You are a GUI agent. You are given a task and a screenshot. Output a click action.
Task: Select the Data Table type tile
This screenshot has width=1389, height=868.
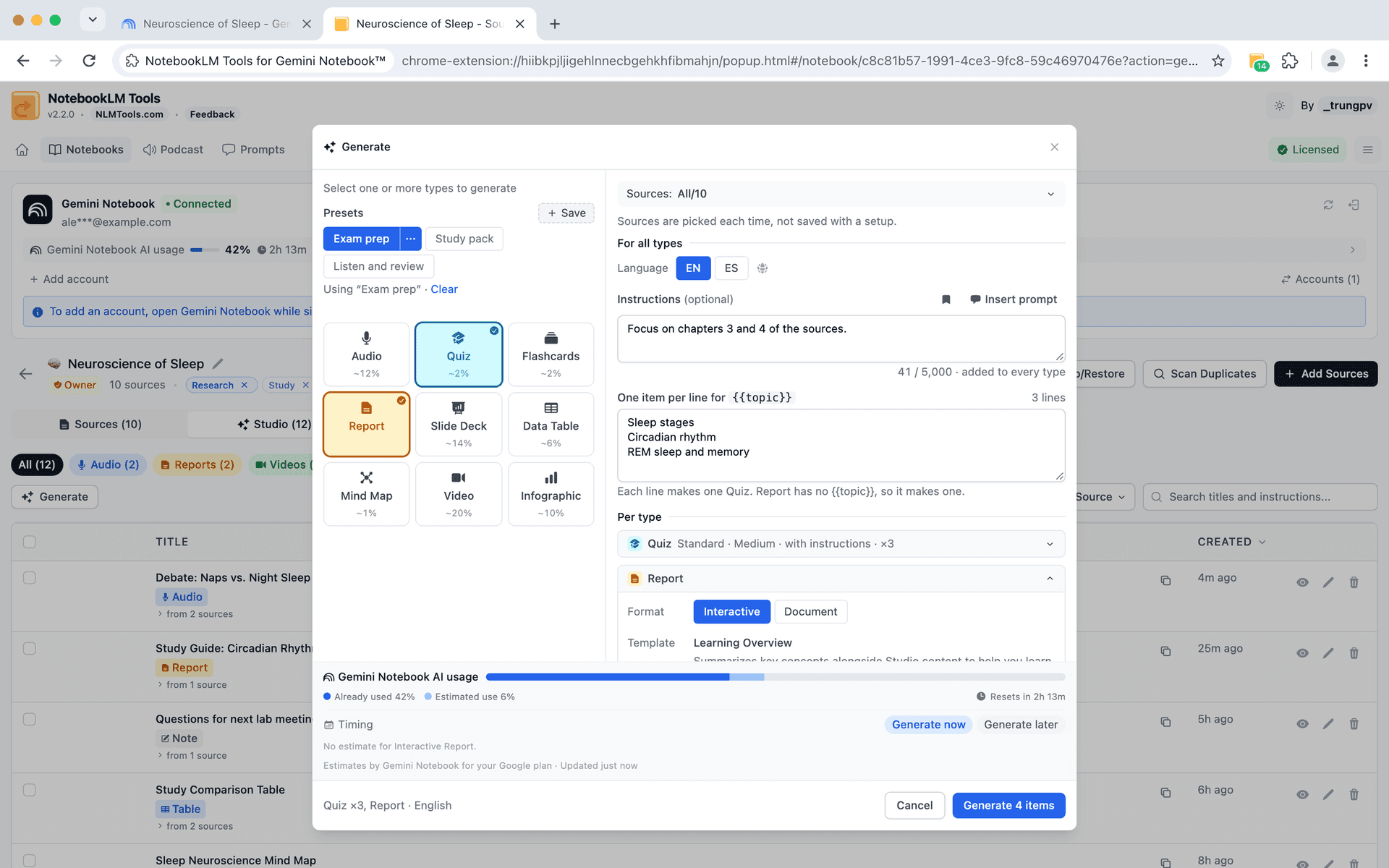coord(551,425)
